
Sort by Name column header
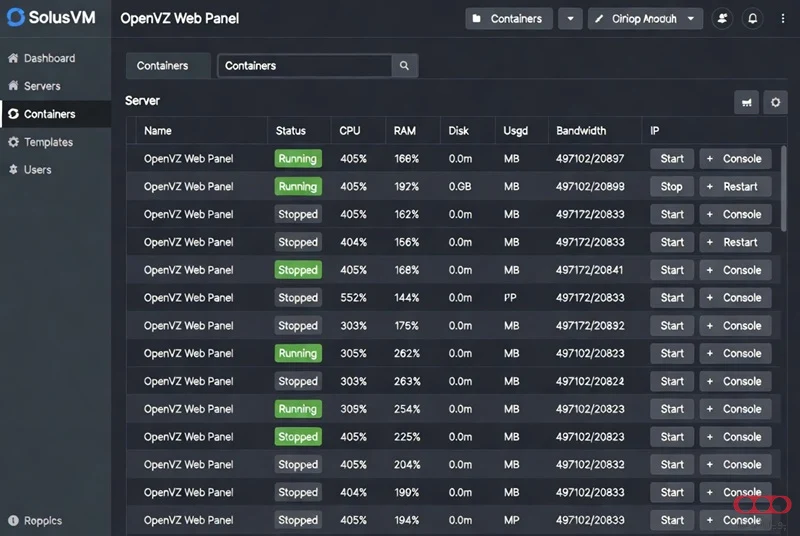158,131
